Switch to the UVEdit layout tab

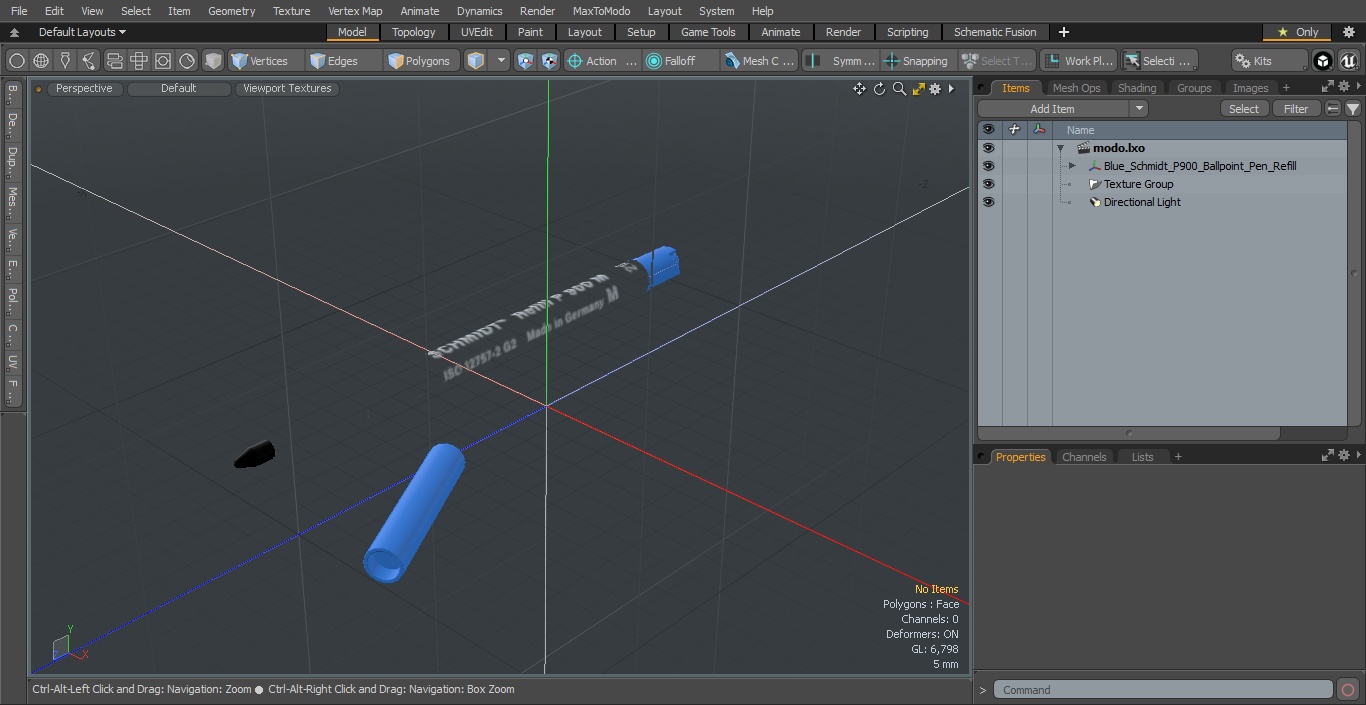click(x=477, y=32)
